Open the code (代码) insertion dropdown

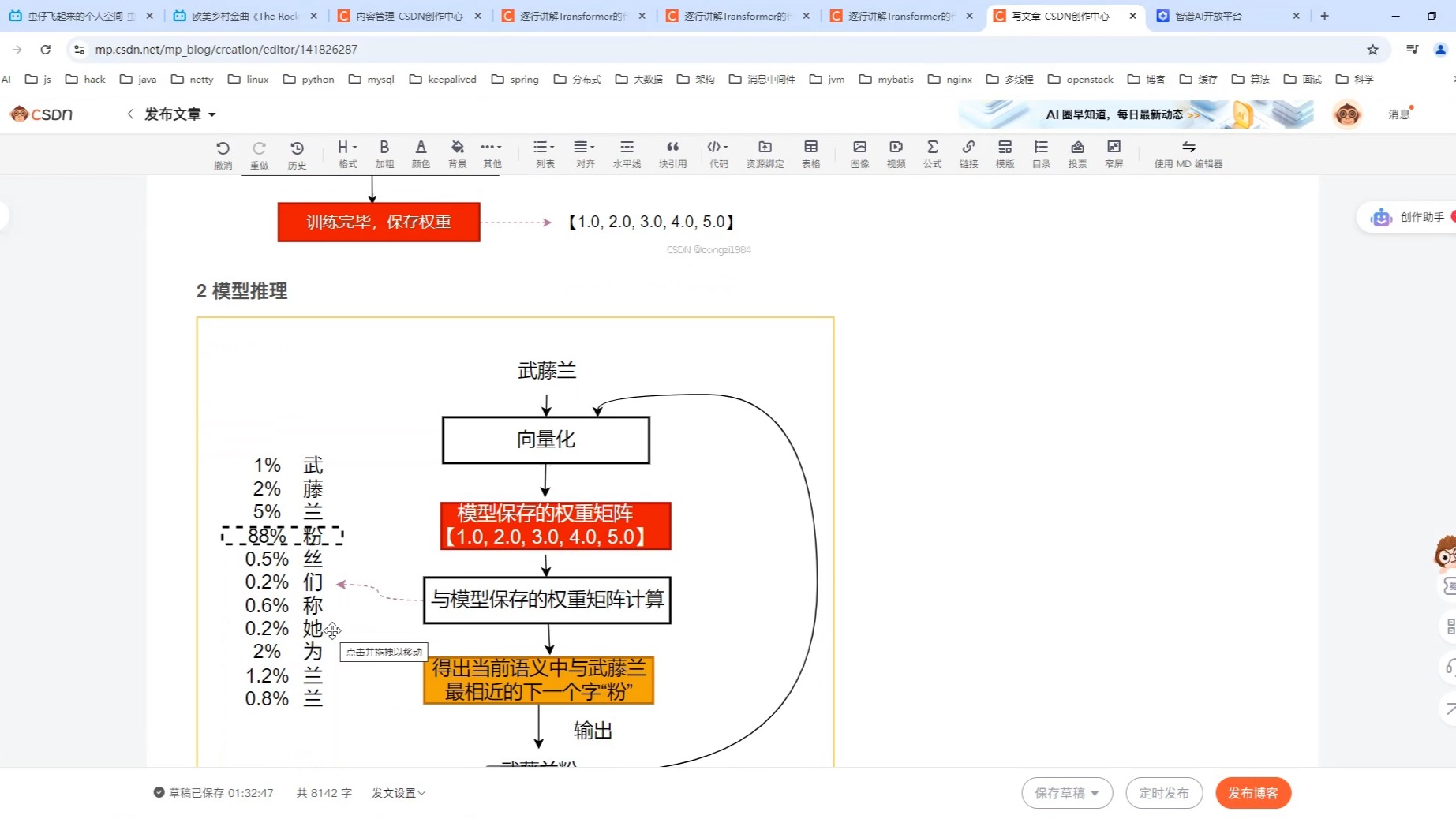pyautogui.click(x=718, y=154)
